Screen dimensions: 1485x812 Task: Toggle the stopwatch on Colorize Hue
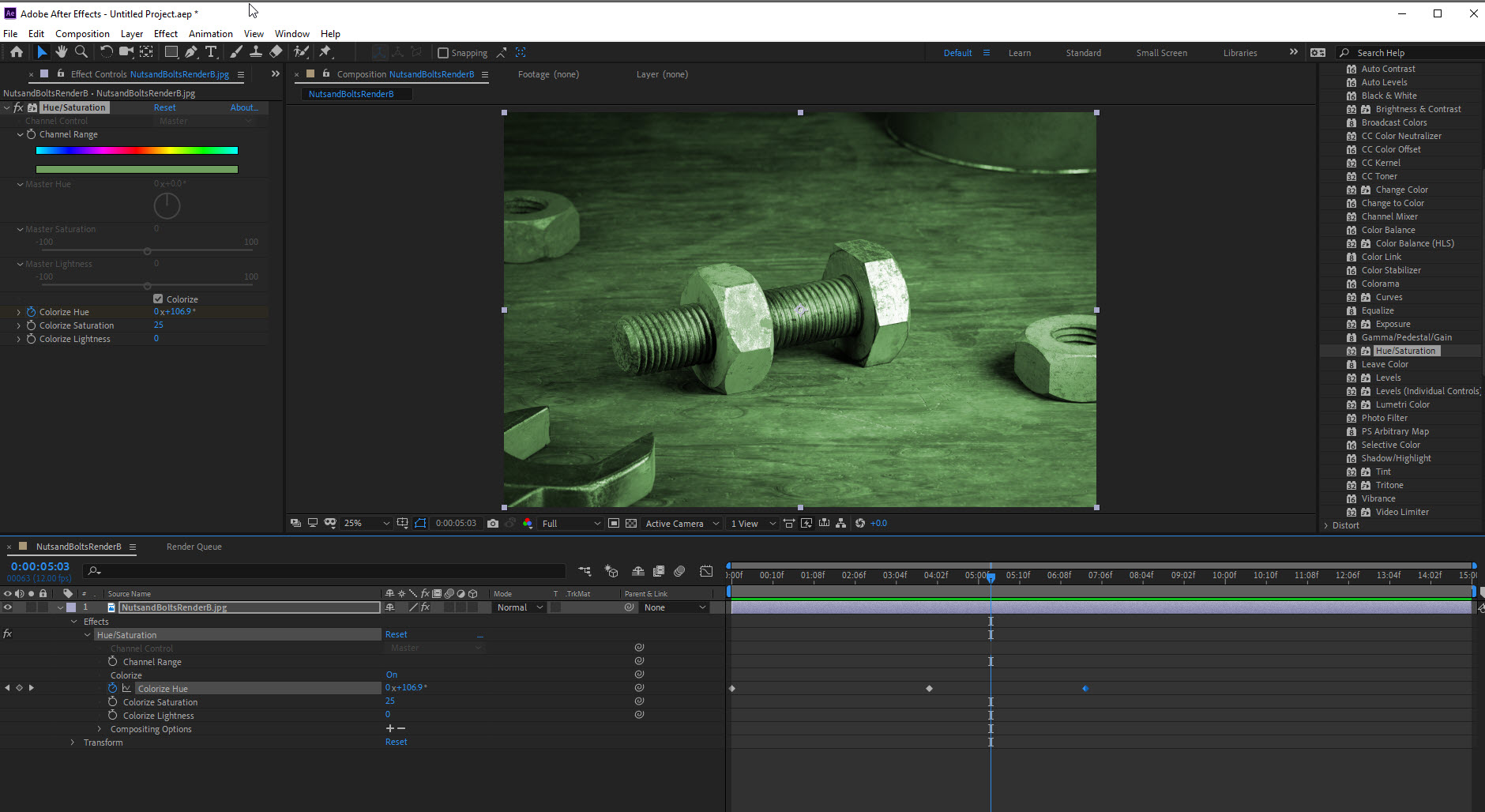pos(31,311)
